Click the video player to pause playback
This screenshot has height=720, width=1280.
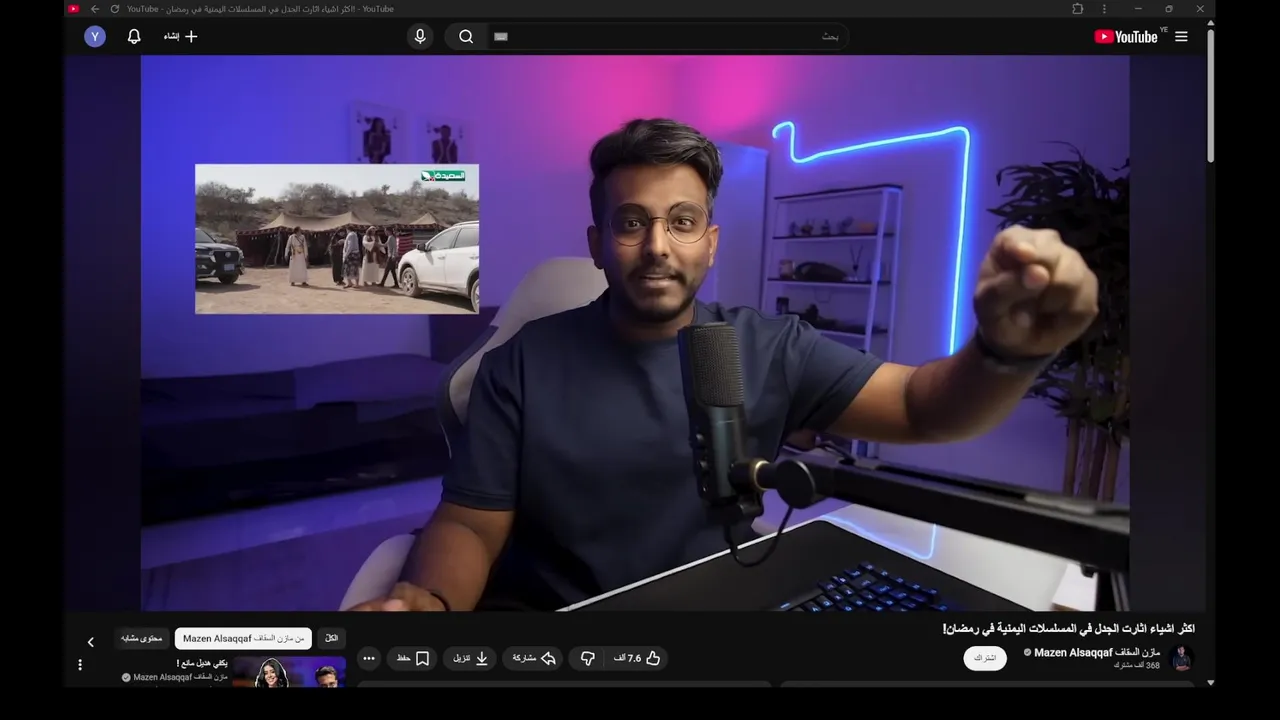point(635,333)
